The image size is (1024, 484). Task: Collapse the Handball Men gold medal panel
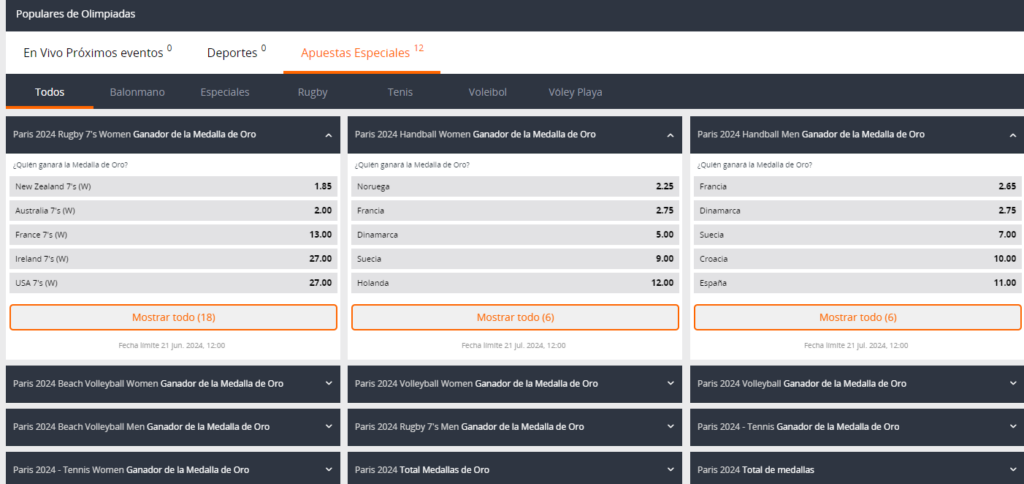[1012, 135]
